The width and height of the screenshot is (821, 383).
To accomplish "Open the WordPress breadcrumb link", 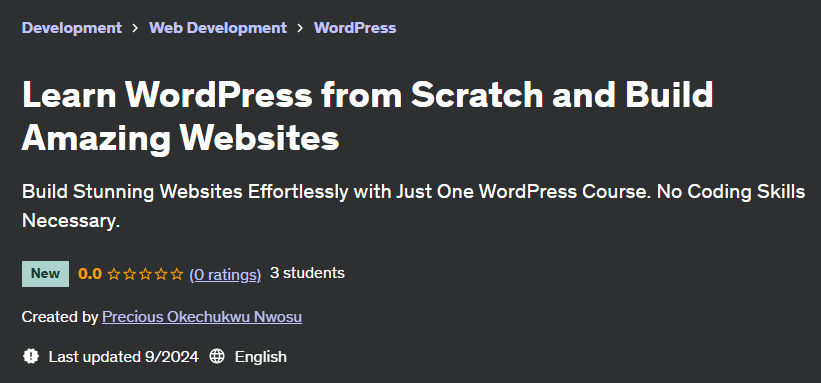I will [x=355, y=28].
